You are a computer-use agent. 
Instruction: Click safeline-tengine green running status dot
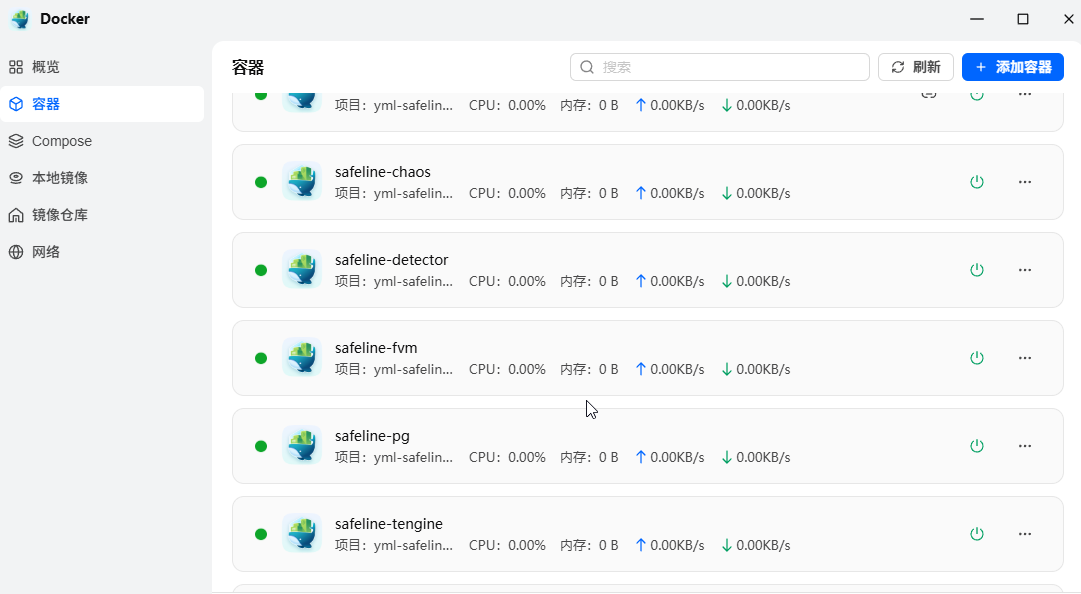click(x=261, y=534)
